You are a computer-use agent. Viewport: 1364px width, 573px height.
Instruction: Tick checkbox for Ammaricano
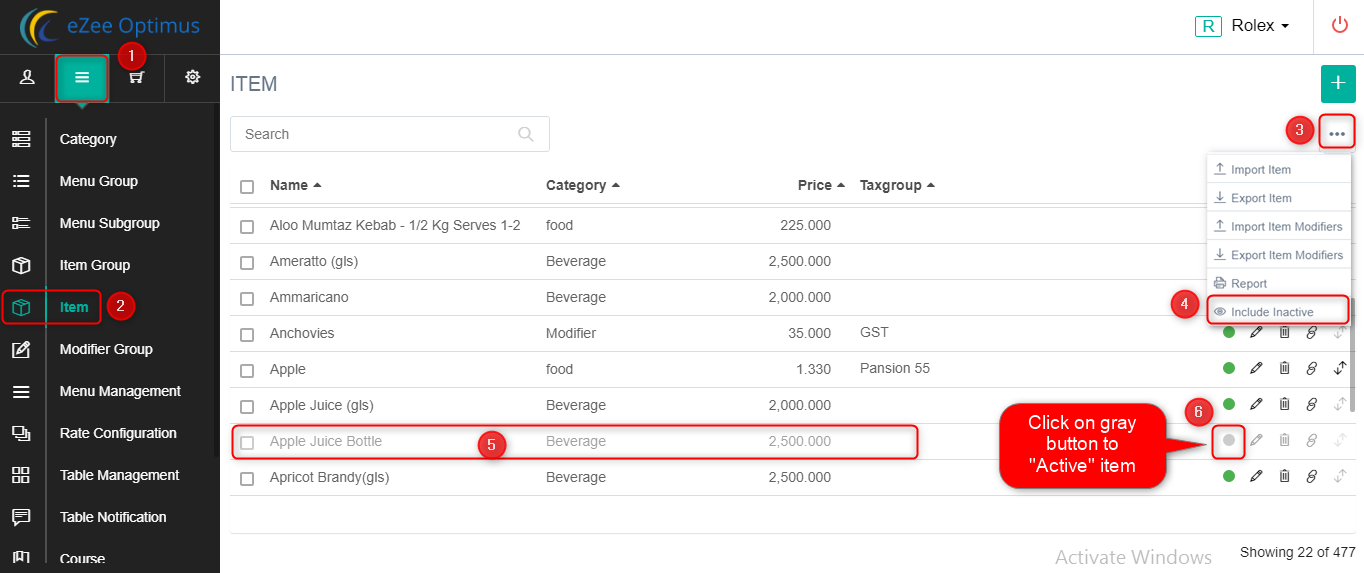247,299
